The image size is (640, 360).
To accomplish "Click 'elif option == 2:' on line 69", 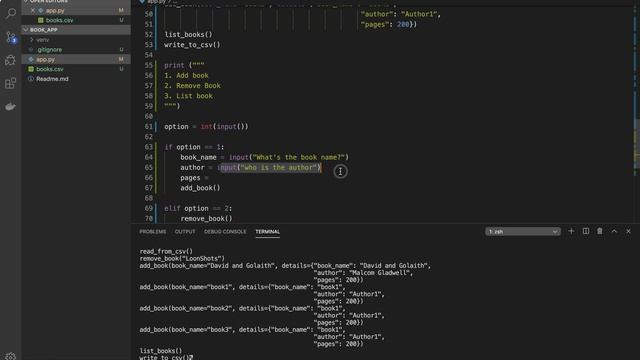I will coord(198,208).
